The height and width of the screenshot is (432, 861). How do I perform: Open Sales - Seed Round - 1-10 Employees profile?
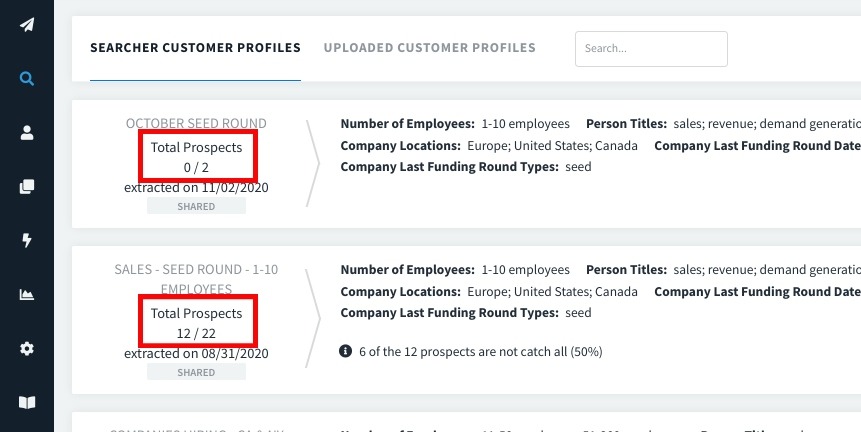point(196,279)
